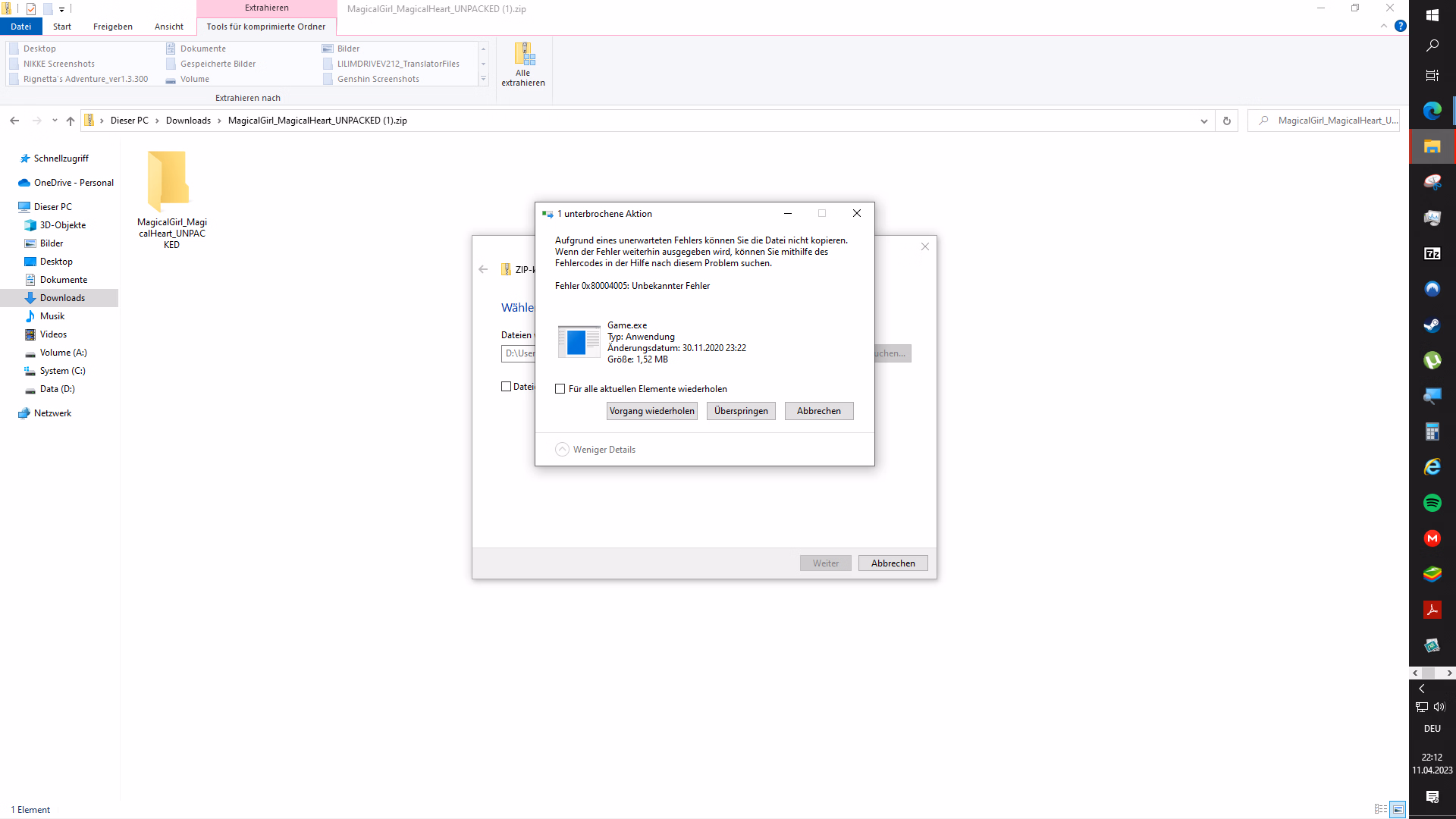
Task: Open the Freigeben ribbon tab
Action: coord(112,27)
